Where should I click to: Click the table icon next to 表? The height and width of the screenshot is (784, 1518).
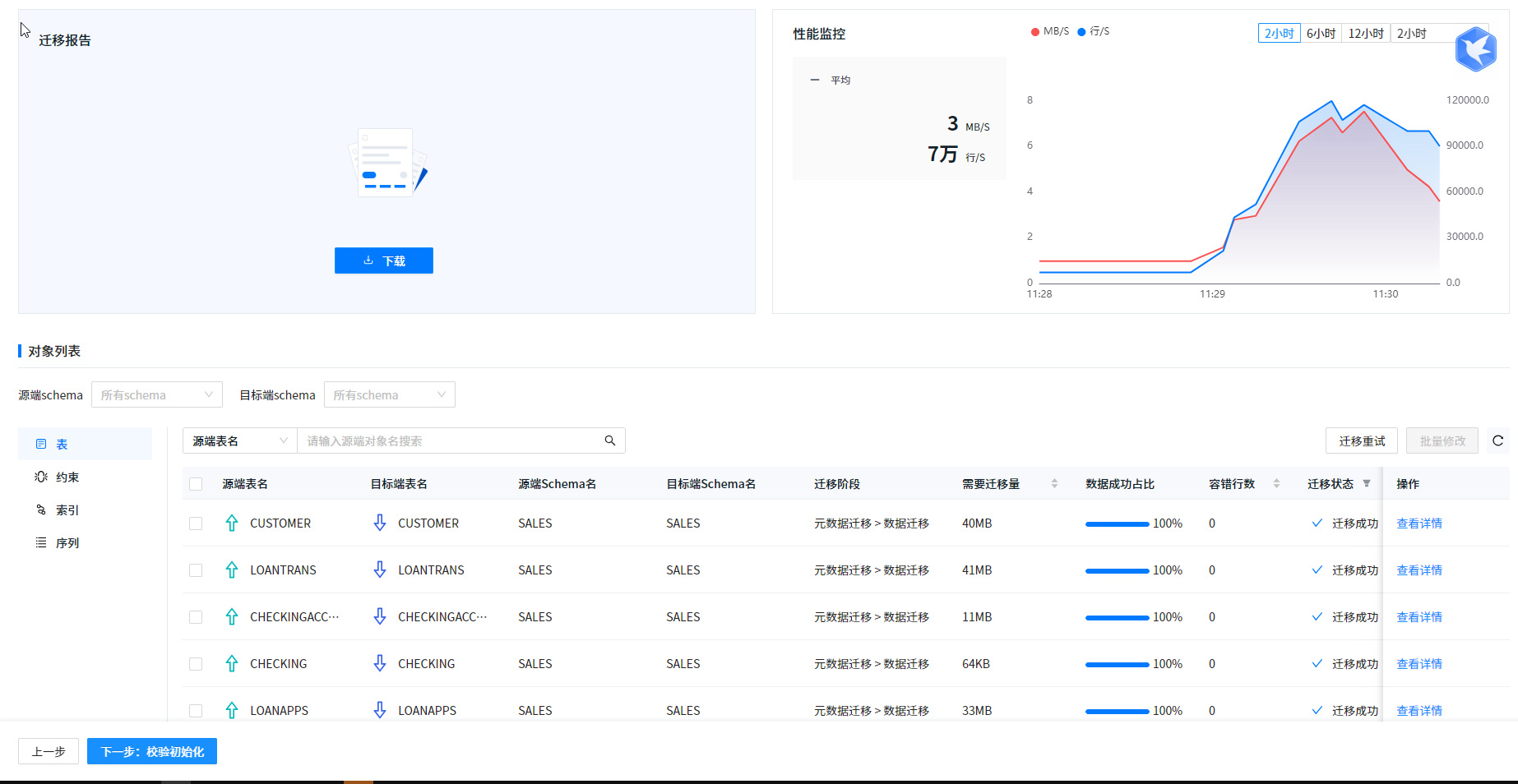pyautogui.click(x=41, y=444)
